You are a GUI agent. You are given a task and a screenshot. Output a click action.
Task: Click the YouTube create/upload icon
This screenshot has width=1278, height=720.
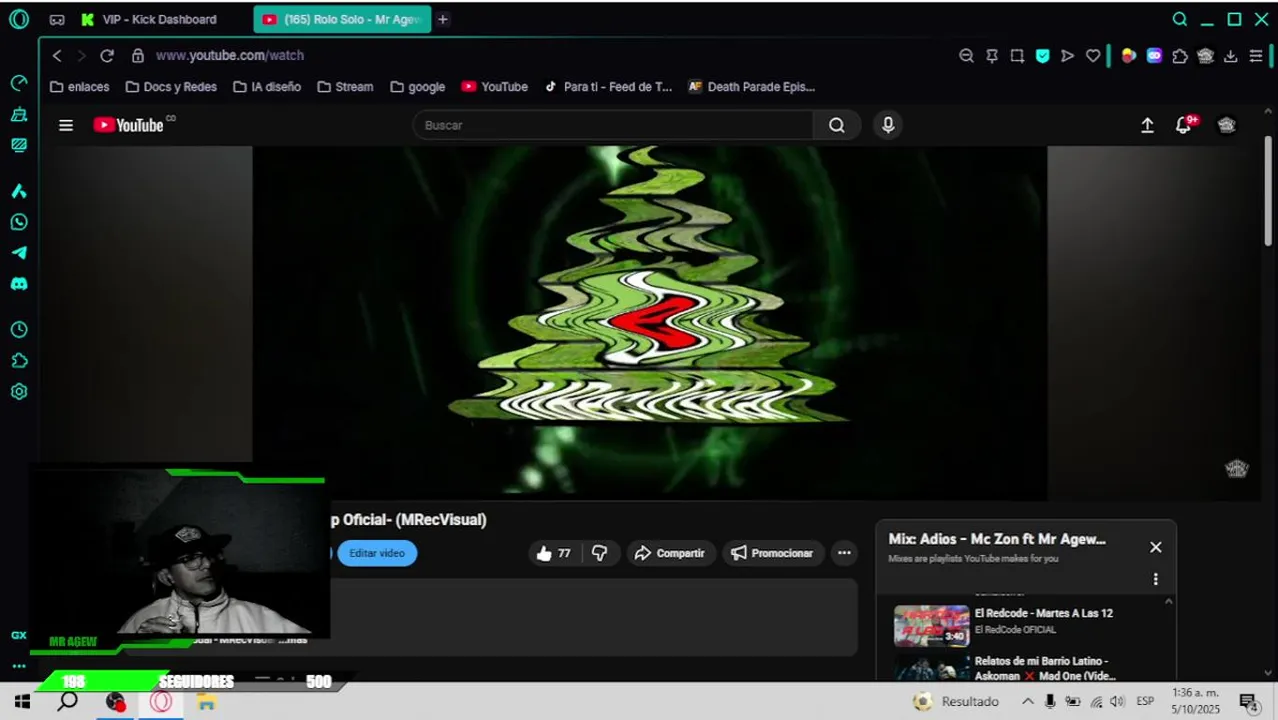point(1147,125)
